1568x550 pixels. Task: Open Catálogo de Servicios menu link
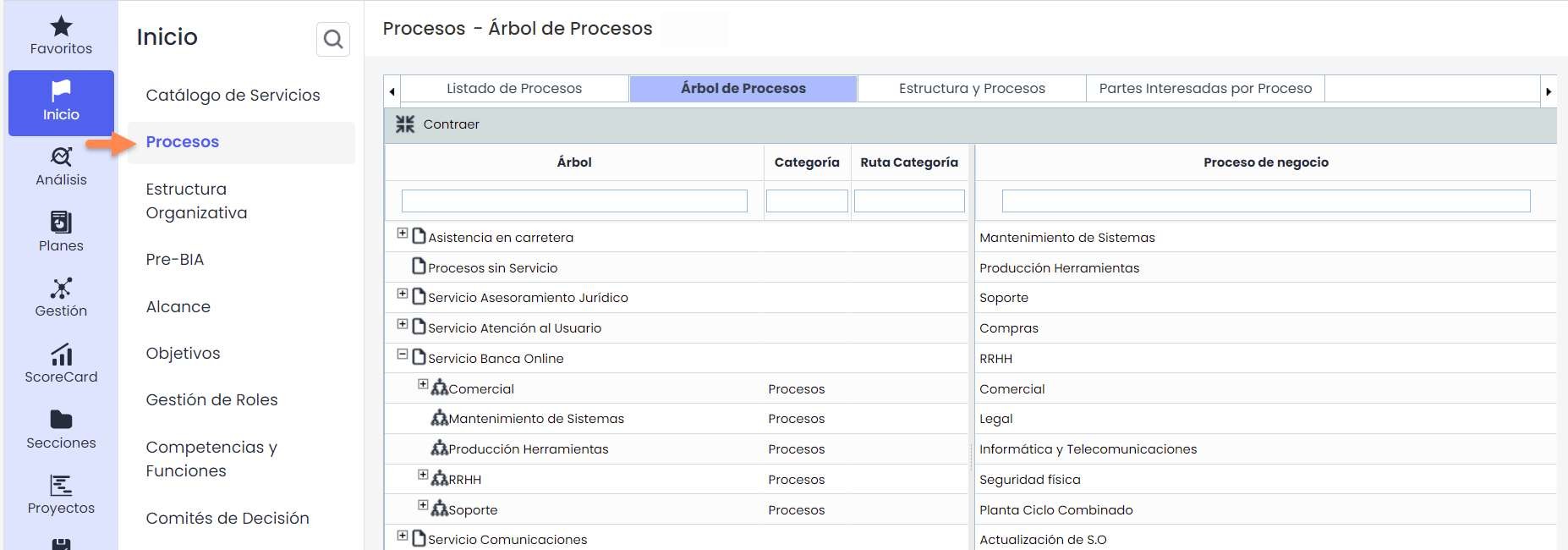point(233,95)
